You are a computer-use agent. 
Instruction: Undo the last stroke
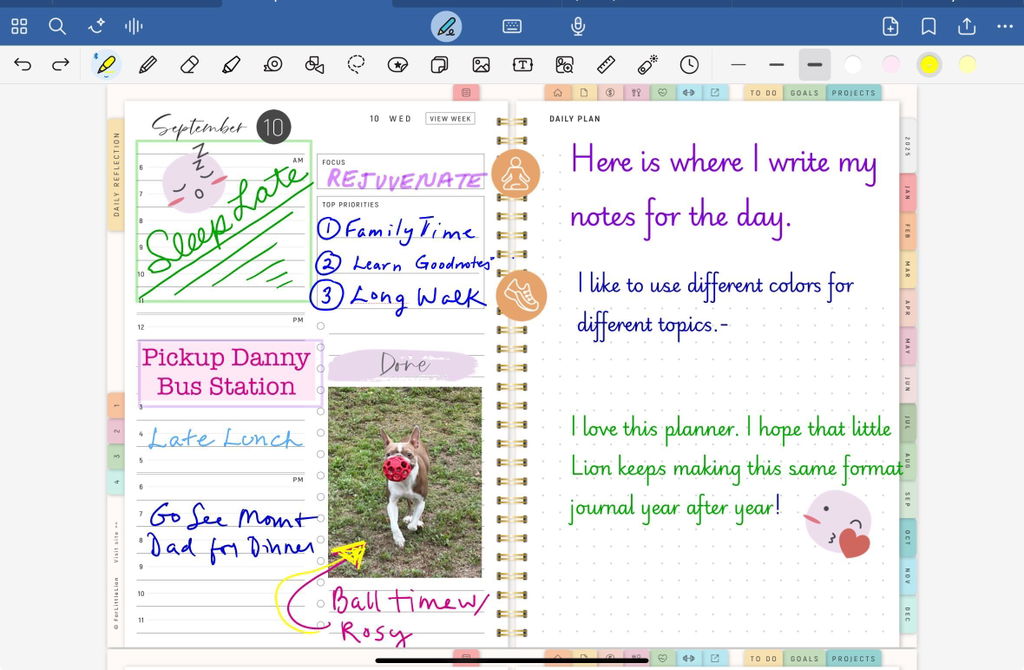(x=23, y=65)
